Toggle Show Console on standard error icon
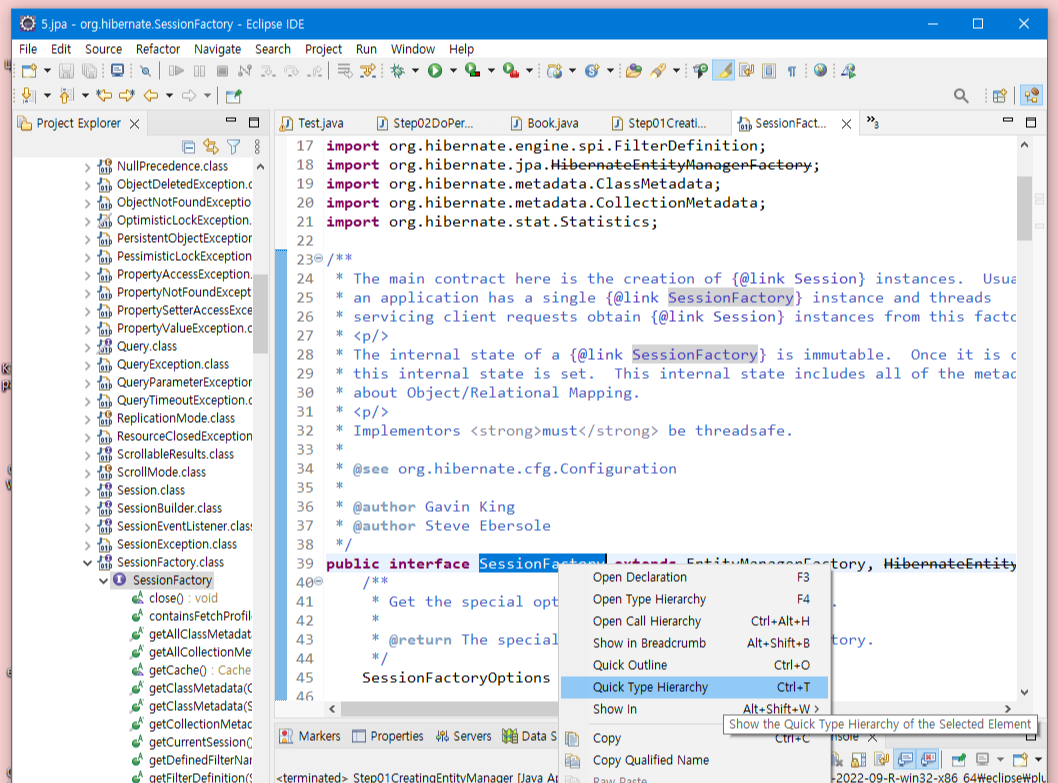 click(928, 760)
